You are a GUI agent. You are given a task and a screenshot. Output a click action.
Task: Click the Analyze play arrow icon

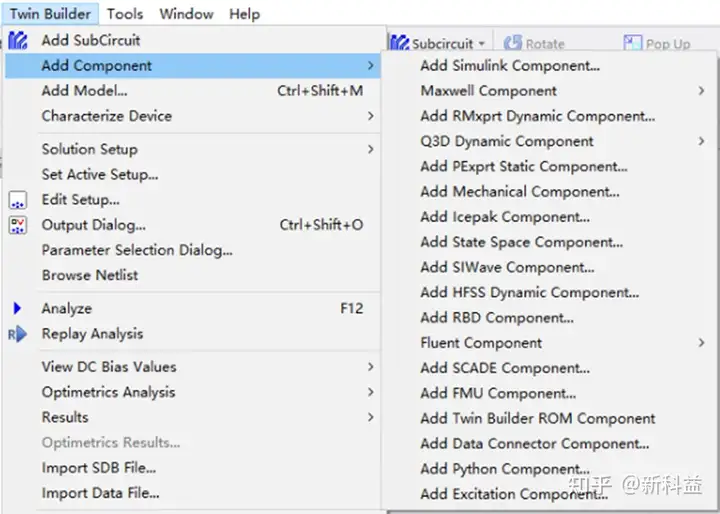tap(17, 308)
